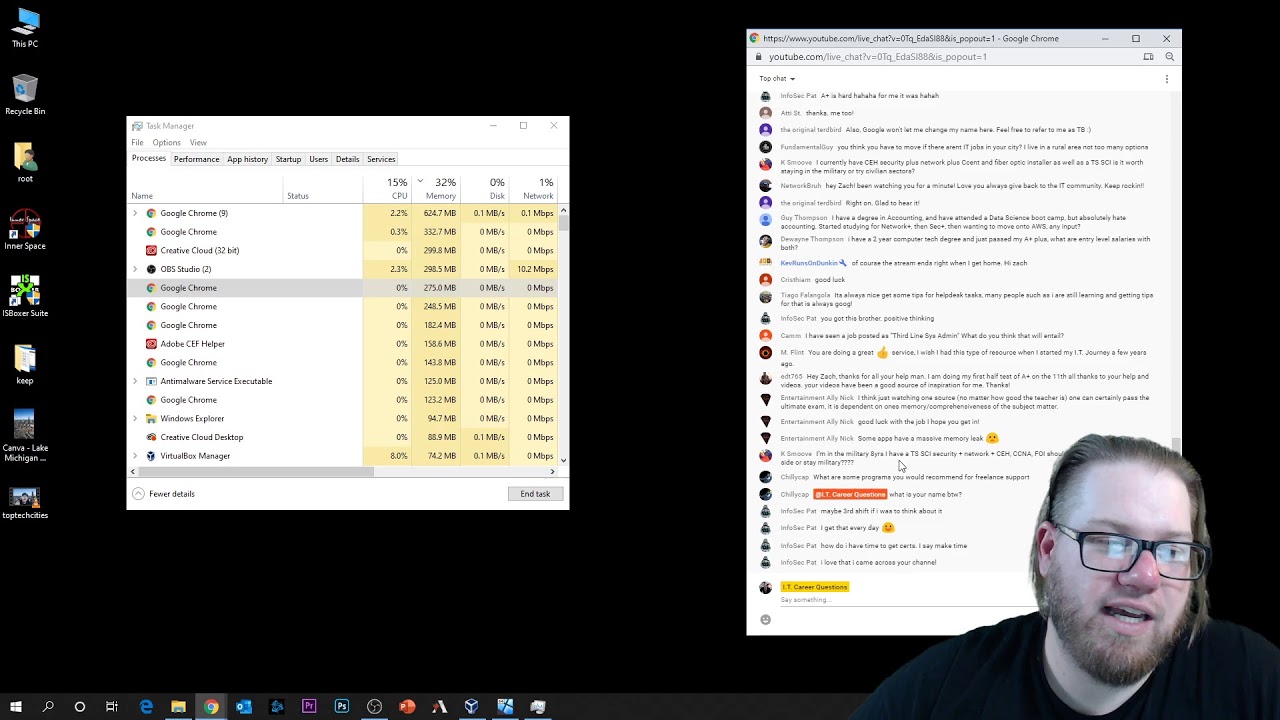Switch to the Details tab

347,159
